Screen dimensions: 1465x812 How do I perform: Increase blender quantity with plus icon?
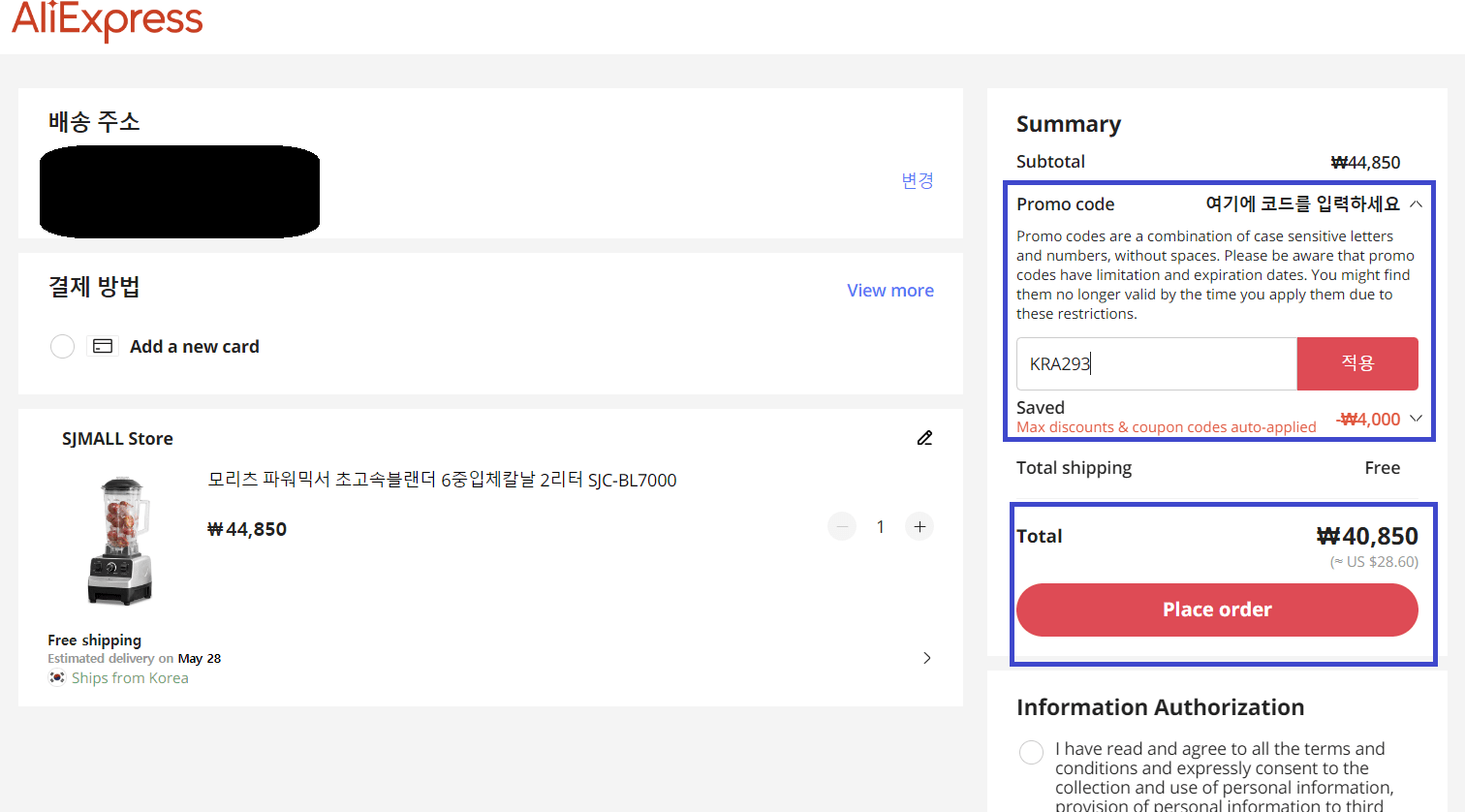919,526
